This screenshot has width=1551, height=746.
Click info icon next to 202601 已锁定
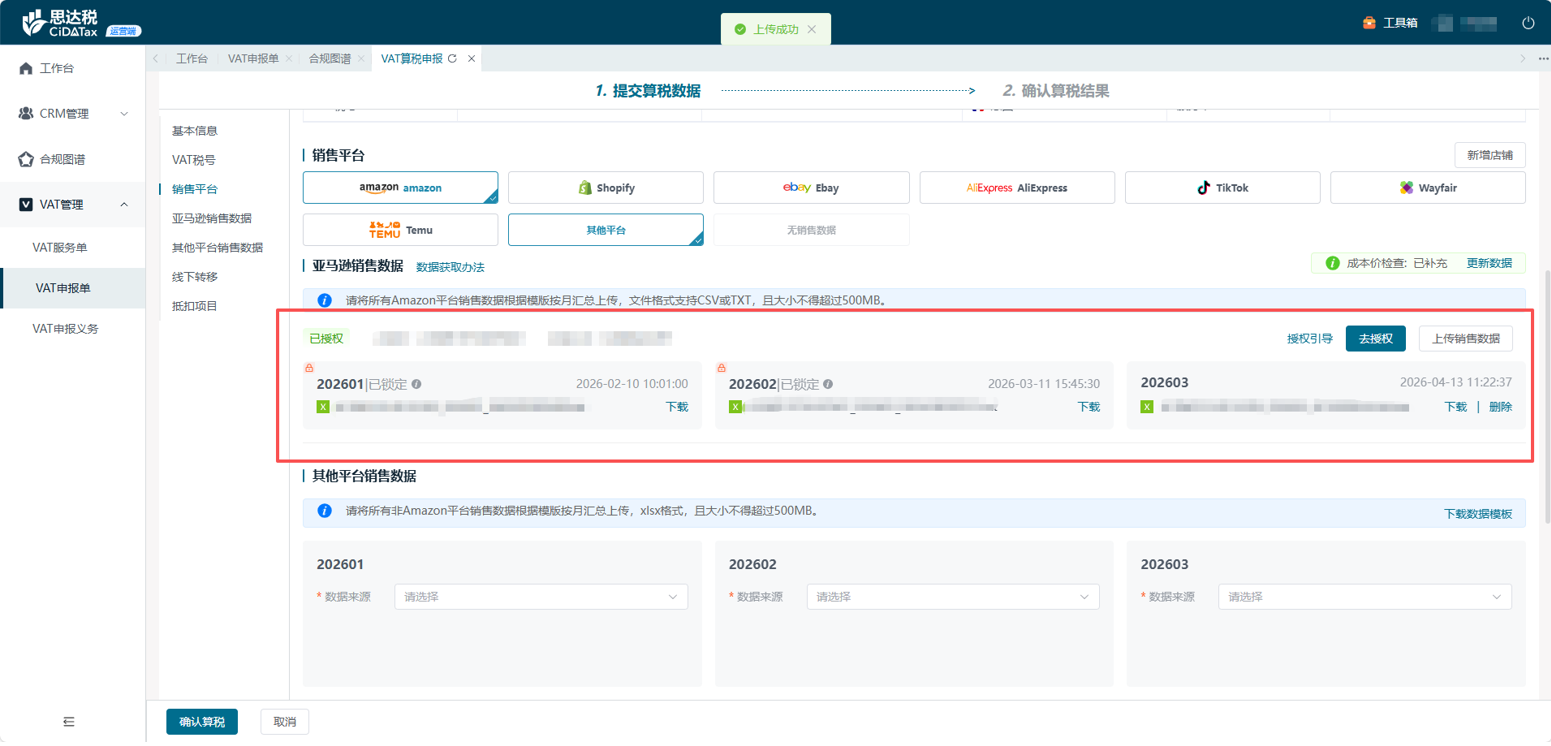[x=416, y=384]
